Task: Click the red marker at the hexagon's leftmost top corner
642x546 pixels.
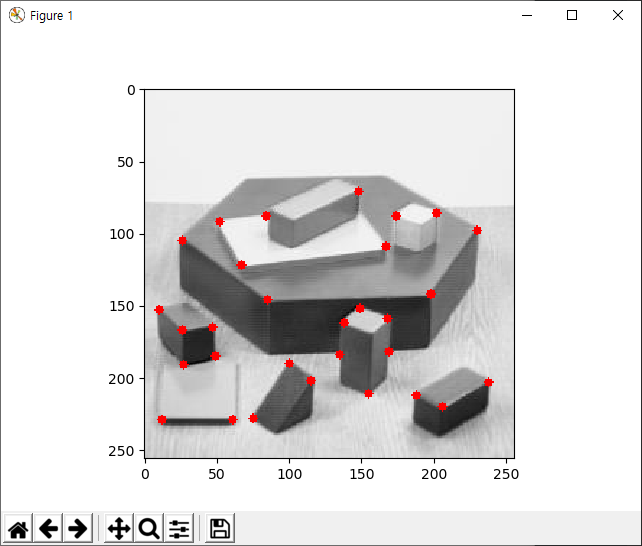Action: click(x=183, y=240)
